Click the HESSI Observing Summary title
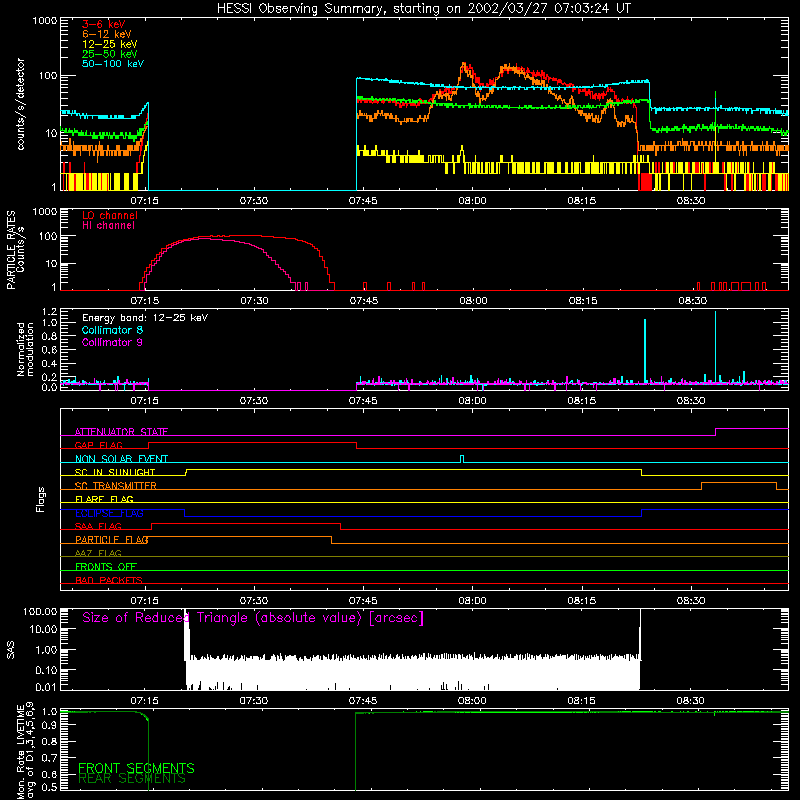The height and width of the screenshot is (800, 800). [423, 9]
